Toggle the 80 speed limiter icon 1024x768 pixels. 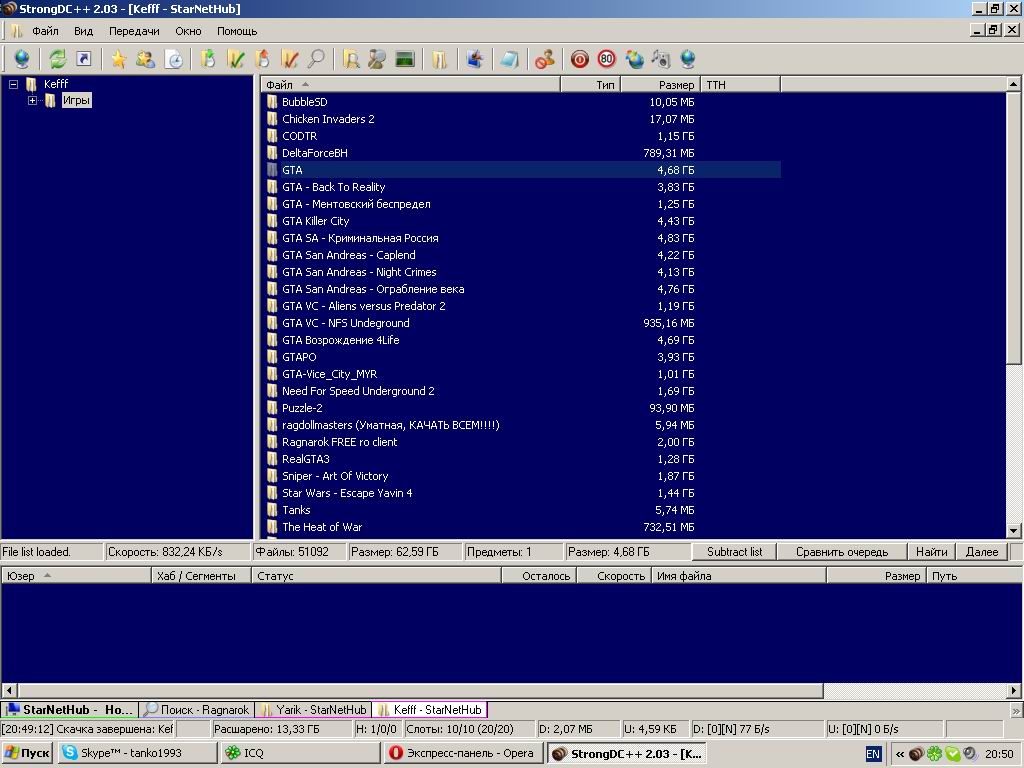[x=607, y=59]
